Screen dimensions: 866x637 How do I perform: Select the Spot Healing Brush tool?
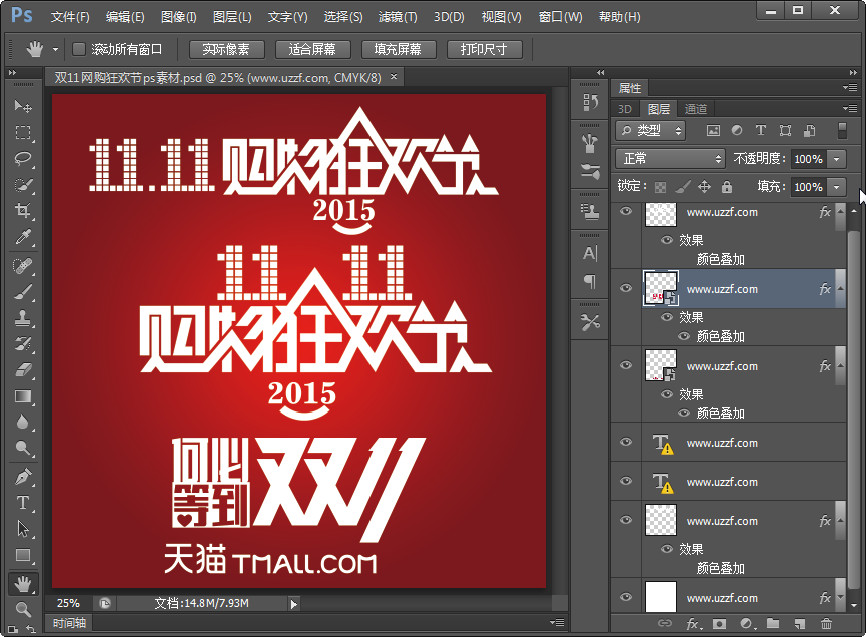tap(23, 266)
